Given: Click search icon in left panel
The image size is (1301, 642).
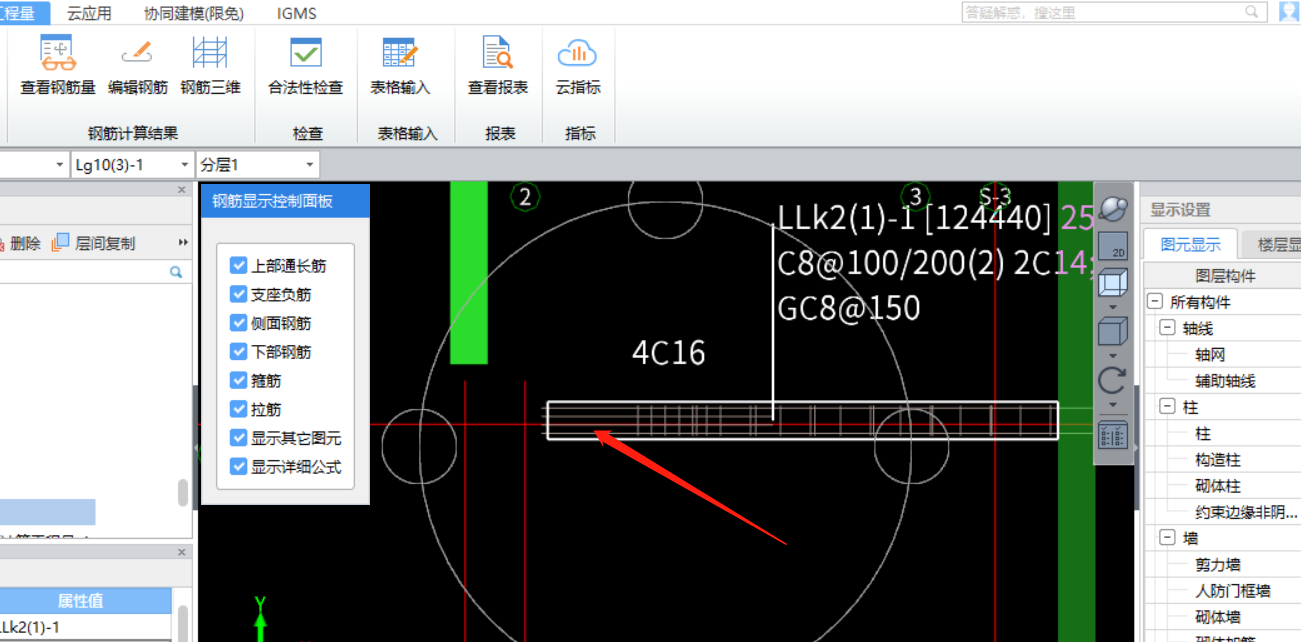Looking at the screenshot, I should coord(176,272).
